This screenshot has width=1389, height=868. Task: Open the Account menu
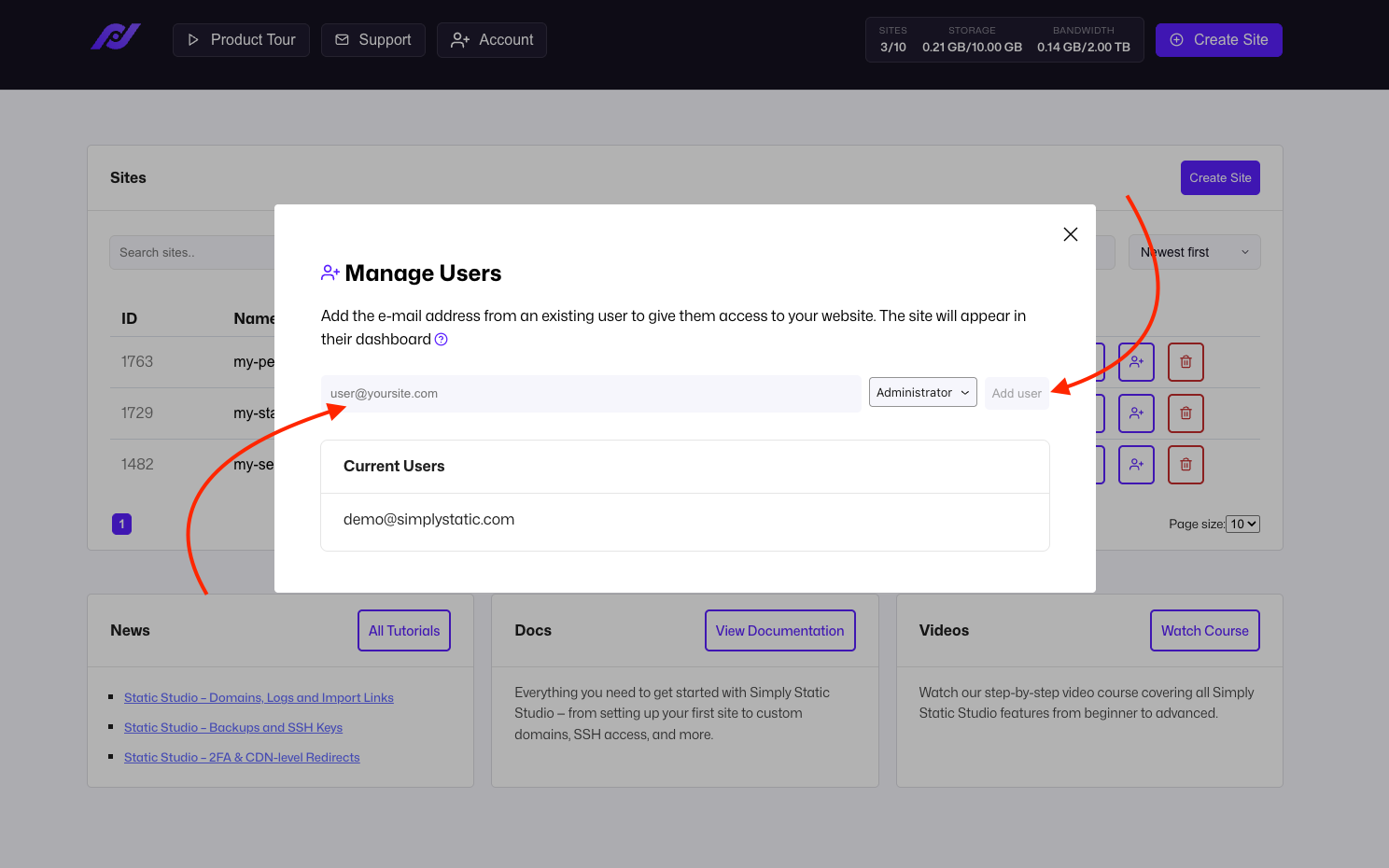492,40
